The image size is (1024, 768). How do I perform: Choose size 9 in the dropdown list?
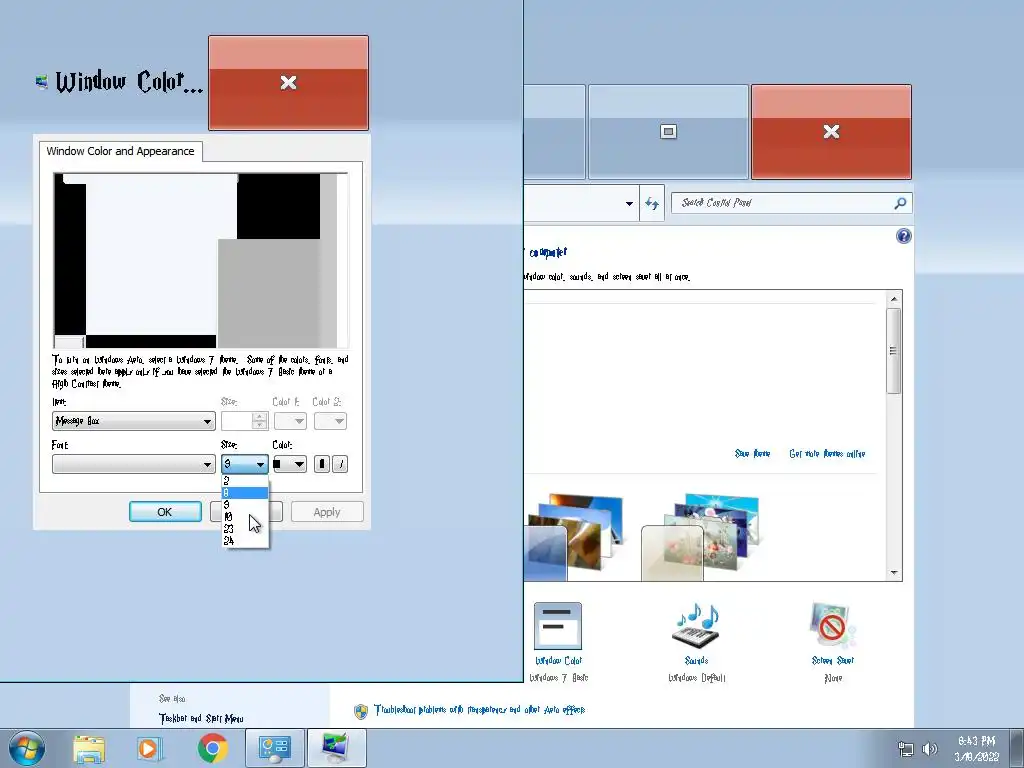click(245, 505)
